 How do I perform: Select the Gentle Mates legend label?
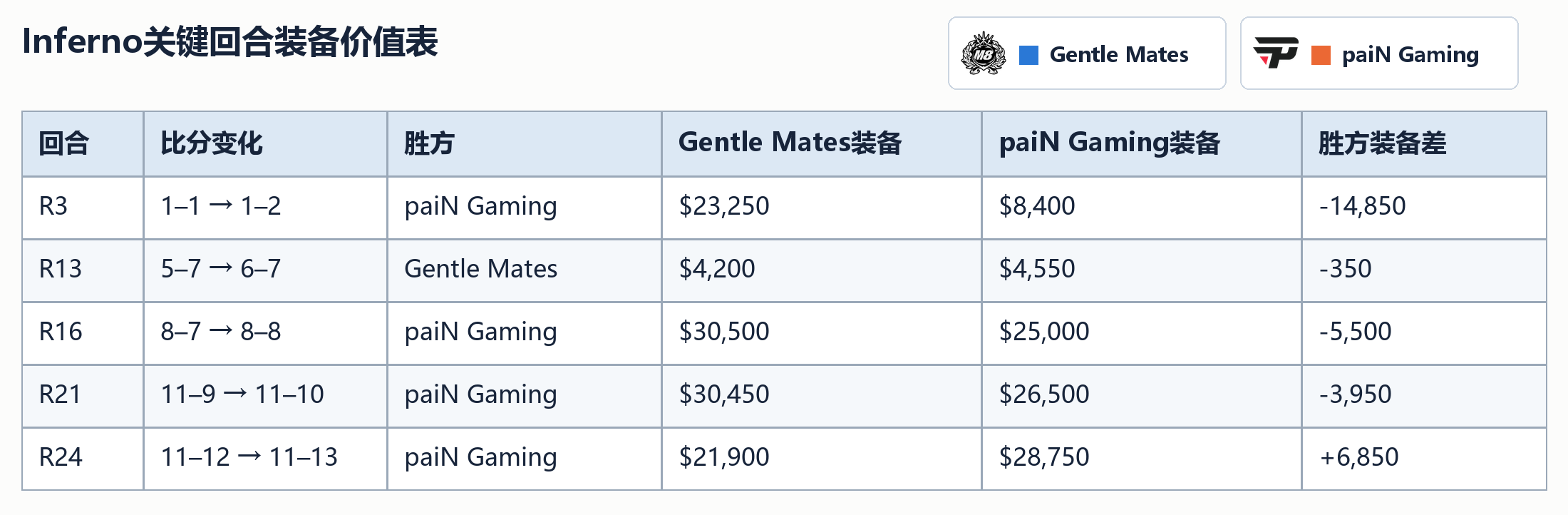point(1119,55)
